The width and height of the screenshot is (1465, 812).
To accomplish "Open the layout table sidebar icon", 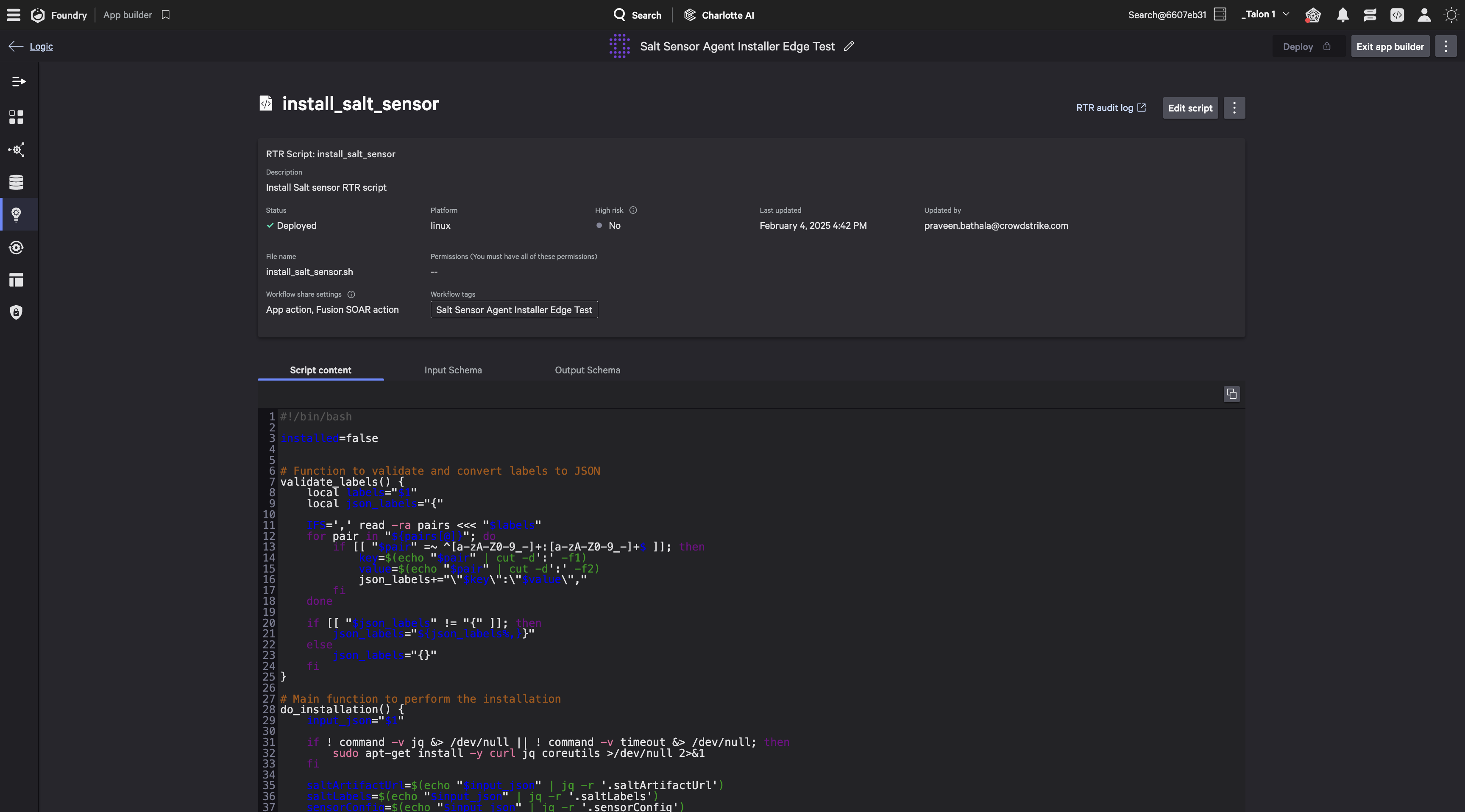I will click(17, 280).
